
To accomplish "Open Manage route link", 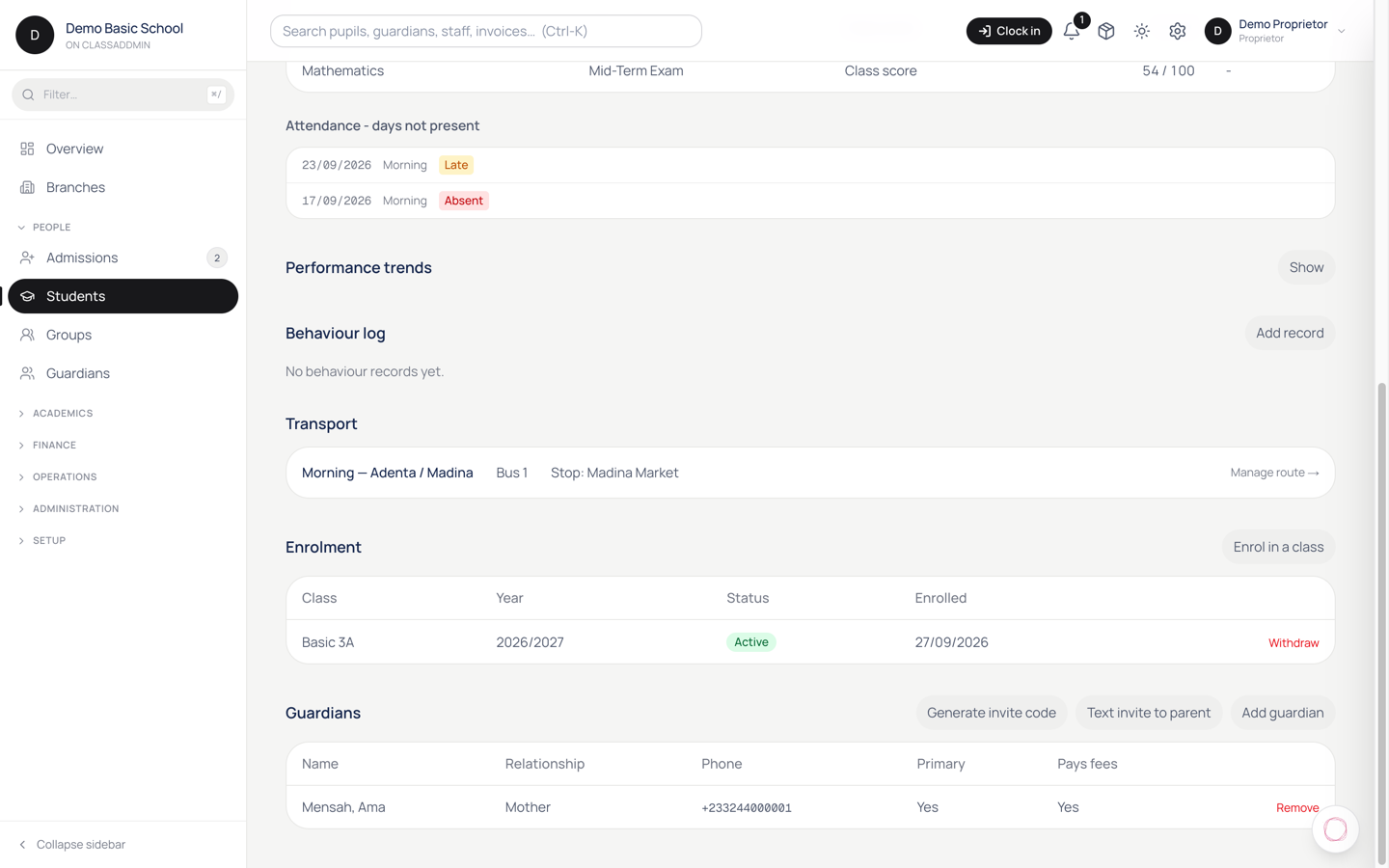I will coord(1274,473).
